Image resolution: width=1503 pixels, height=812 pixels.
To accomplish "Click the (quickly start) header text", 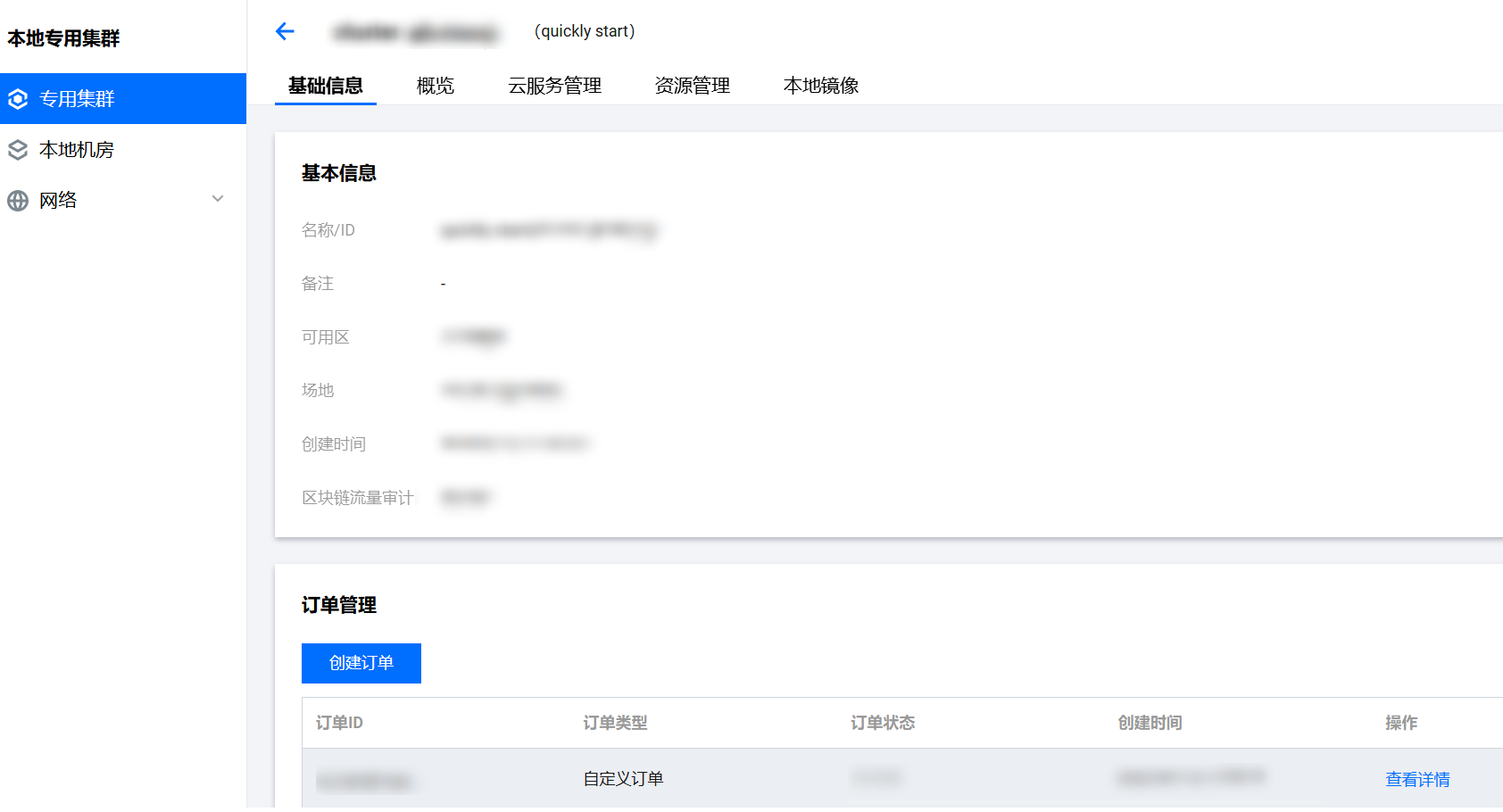I will [x=585, y=31].
